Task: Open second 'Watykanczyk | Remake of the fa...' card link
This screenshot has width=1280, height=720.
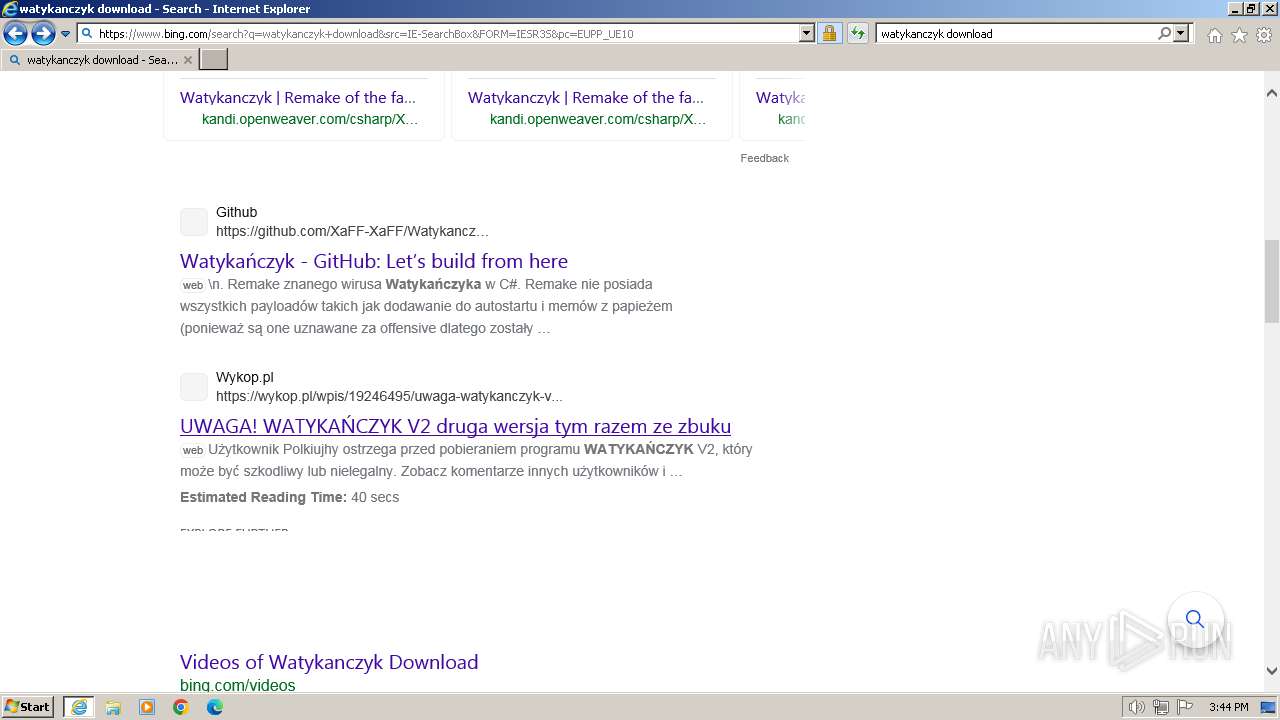Action: tap(586, 97)
